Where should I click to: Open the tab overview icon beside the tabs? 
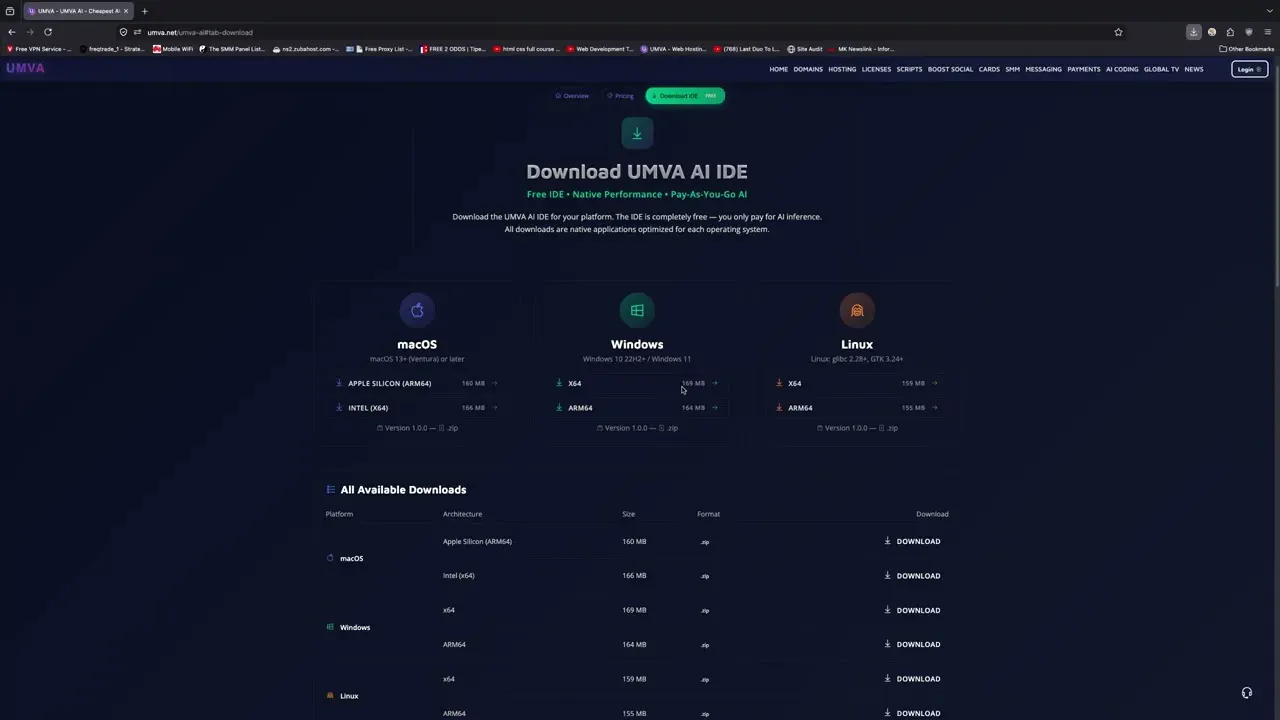(x=10, y=11)
